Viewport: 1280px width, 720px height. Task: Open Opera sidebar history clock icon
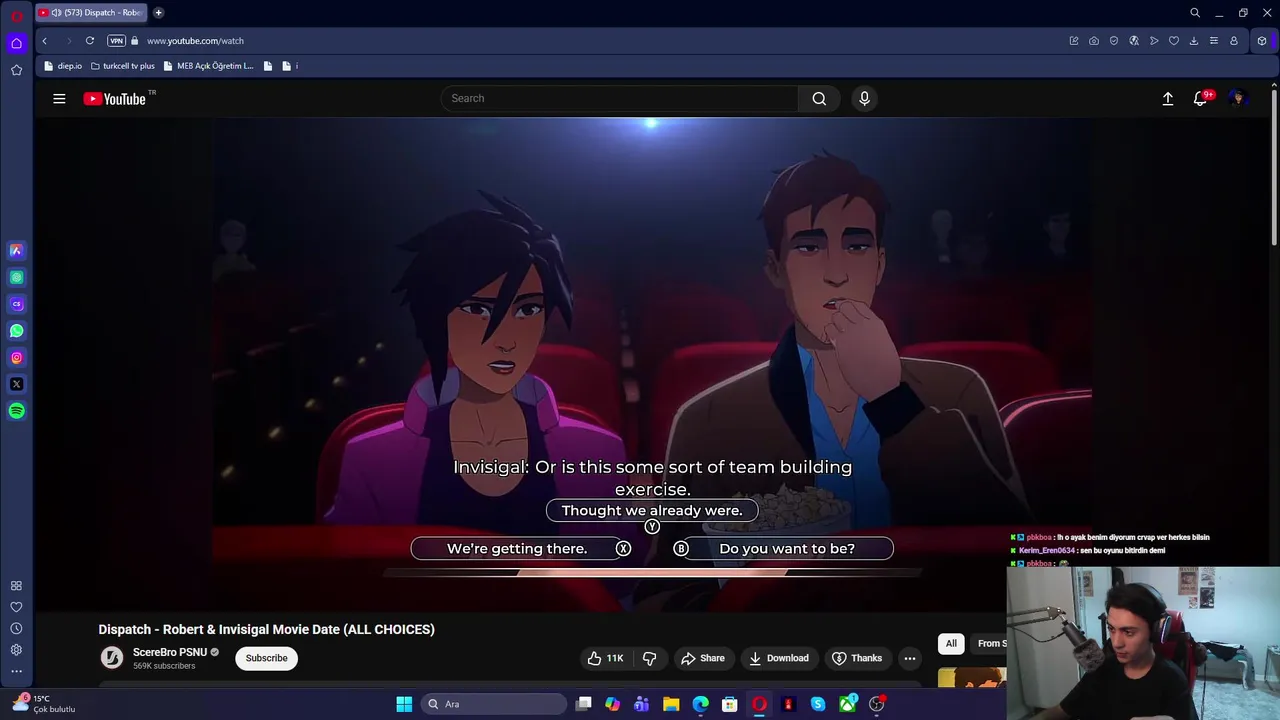click(x=16, y=628)
